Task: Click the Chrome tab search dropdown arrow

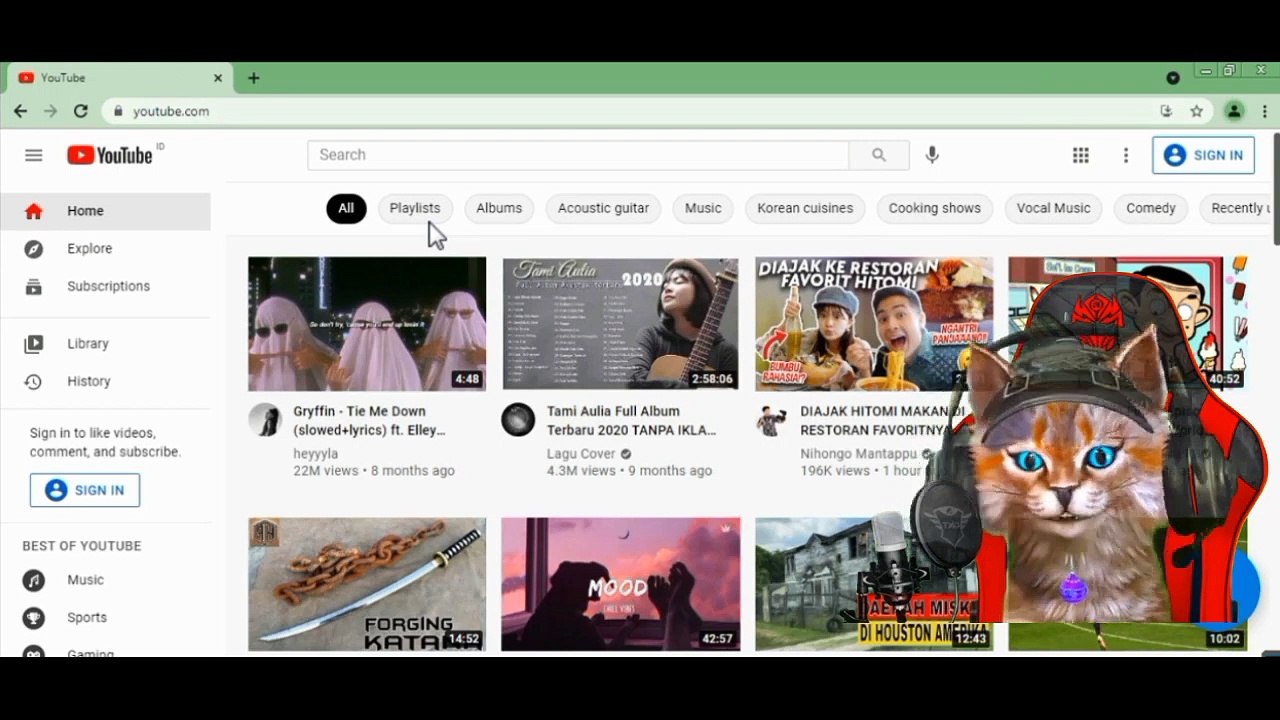Action: (x=1173, y=78)
